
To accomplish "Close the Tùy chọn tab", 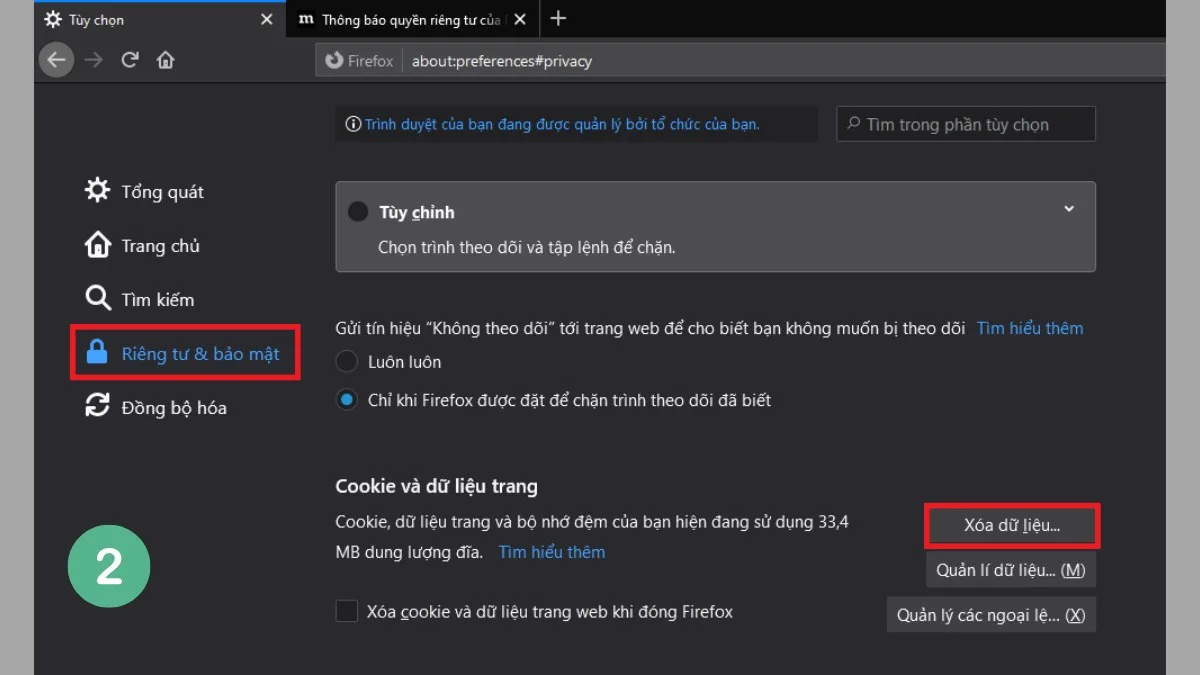I will (266, 19).
